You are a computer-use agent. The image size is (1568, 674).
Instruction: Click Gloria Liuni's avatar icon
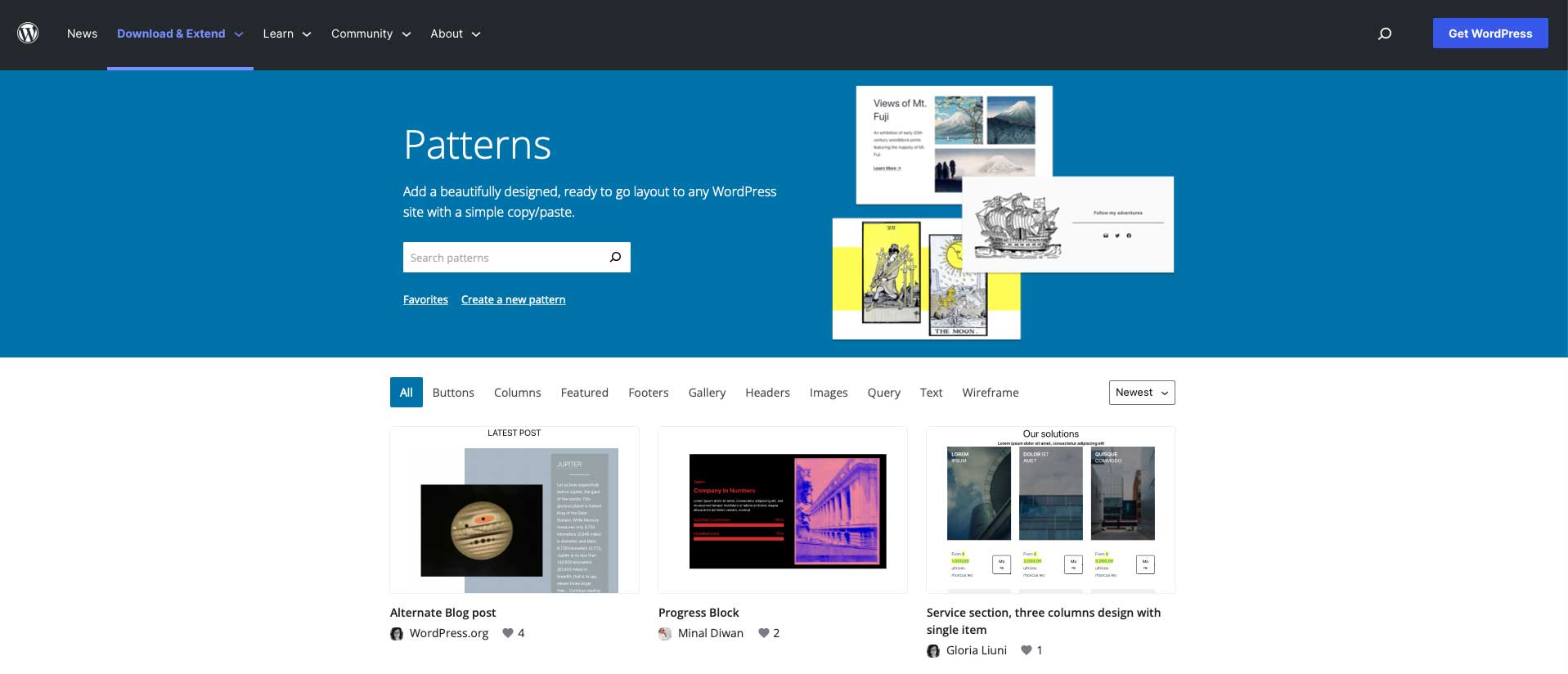933,650
